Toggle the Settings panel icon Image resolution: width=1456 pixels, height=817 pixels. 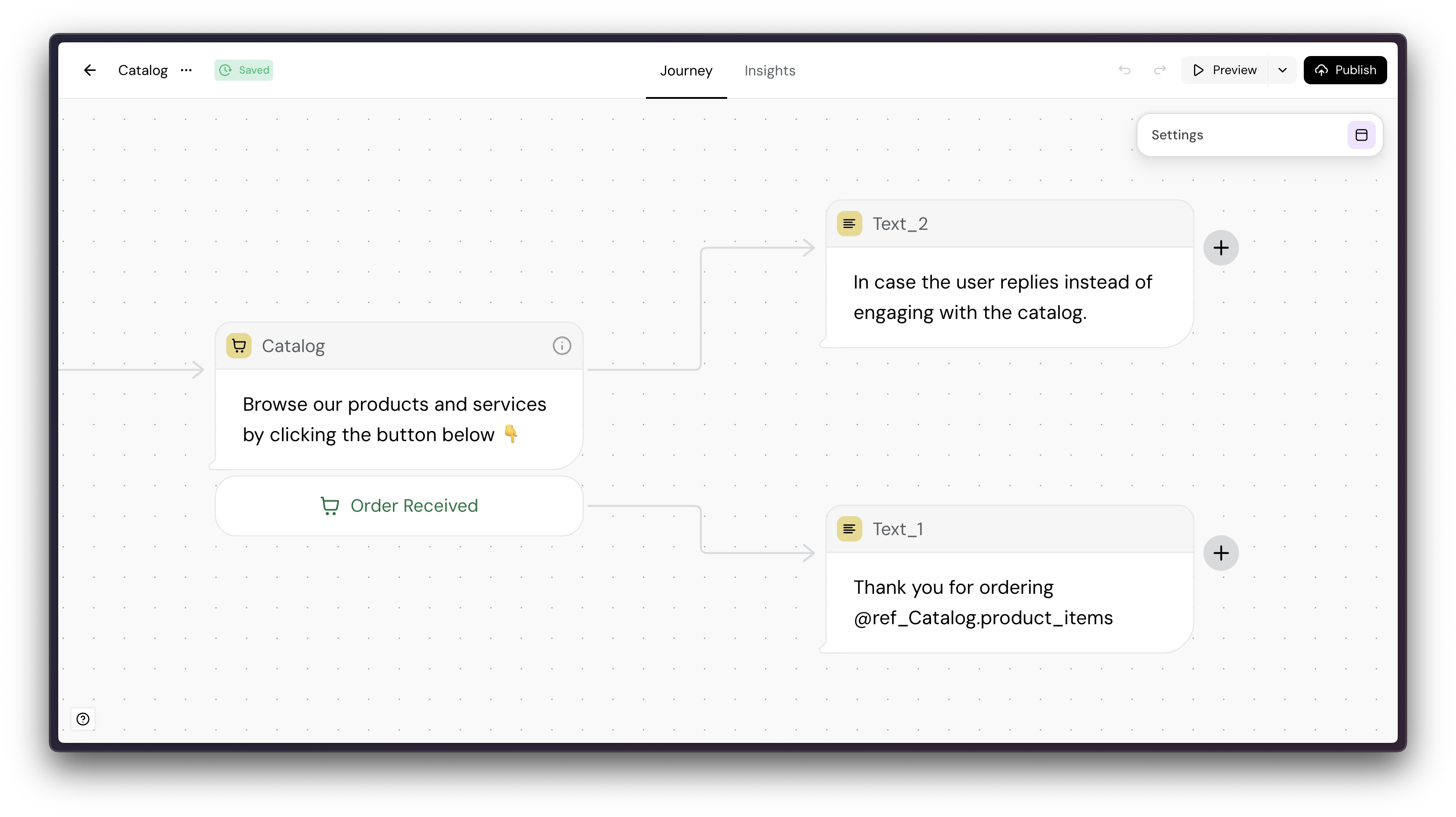click(1361, 135)
